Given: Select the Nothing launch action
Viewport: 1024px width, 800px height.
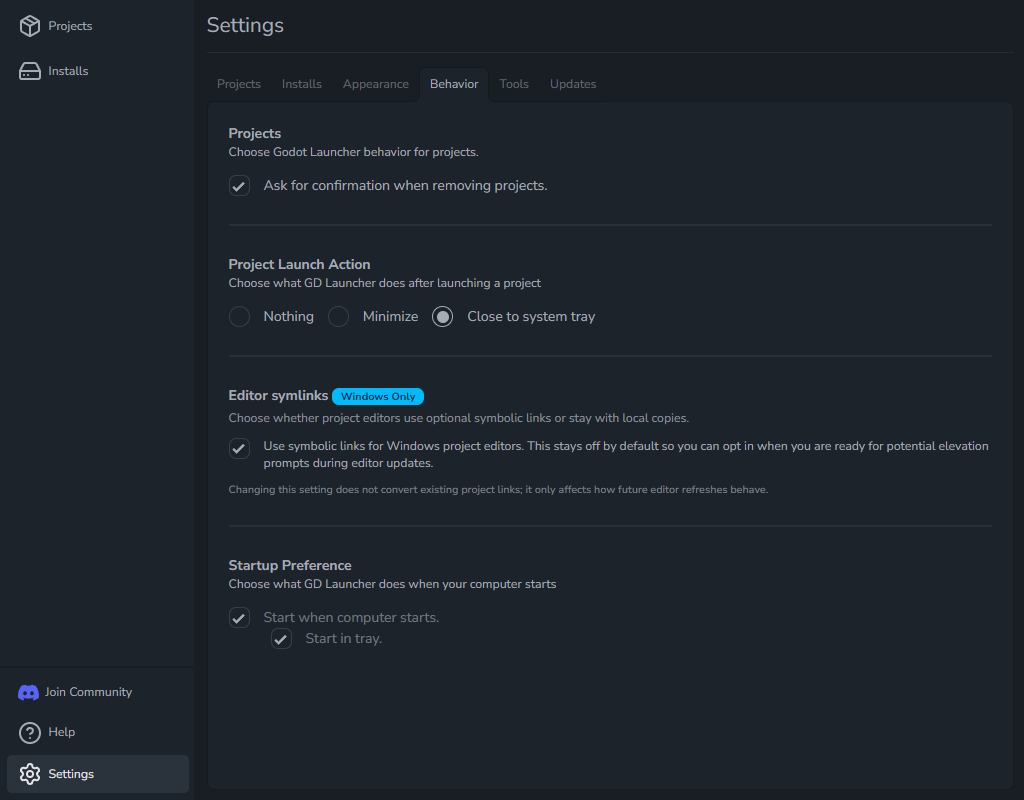Looking at the screenshot, I should (239, 317).
